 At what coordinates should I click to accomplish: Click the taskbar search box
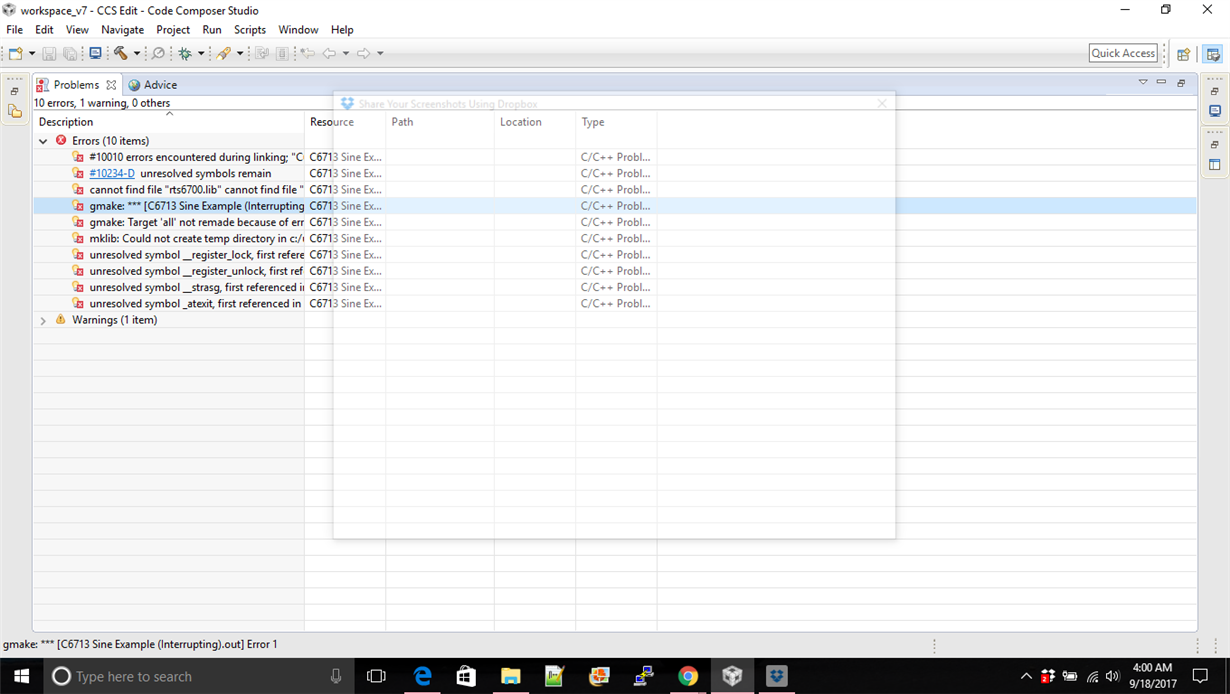[x=198, y=676]
